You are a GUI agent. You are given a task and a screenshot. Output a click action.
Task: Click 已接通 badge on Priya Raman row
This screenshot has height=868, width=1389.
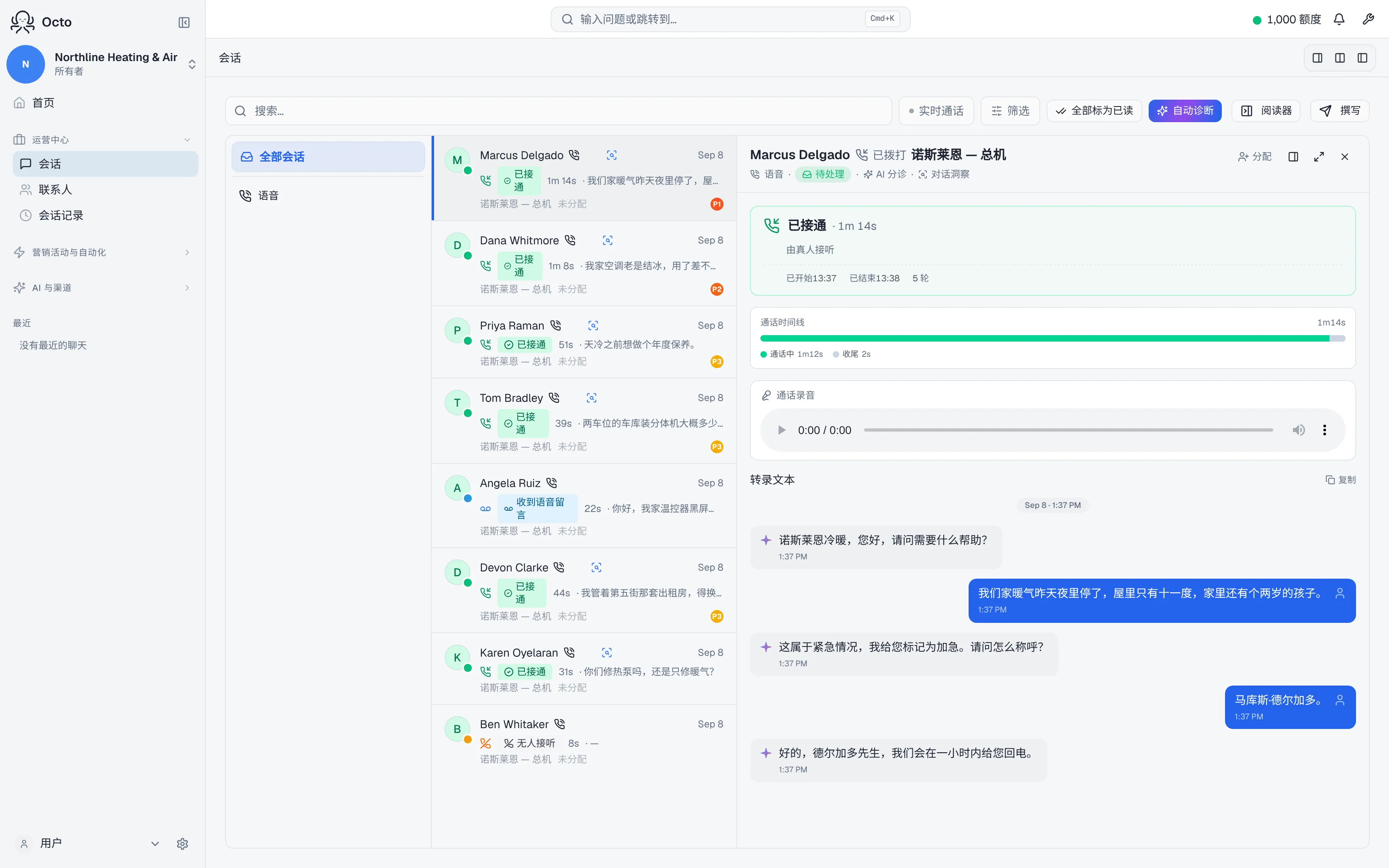(x=524, y=344)
